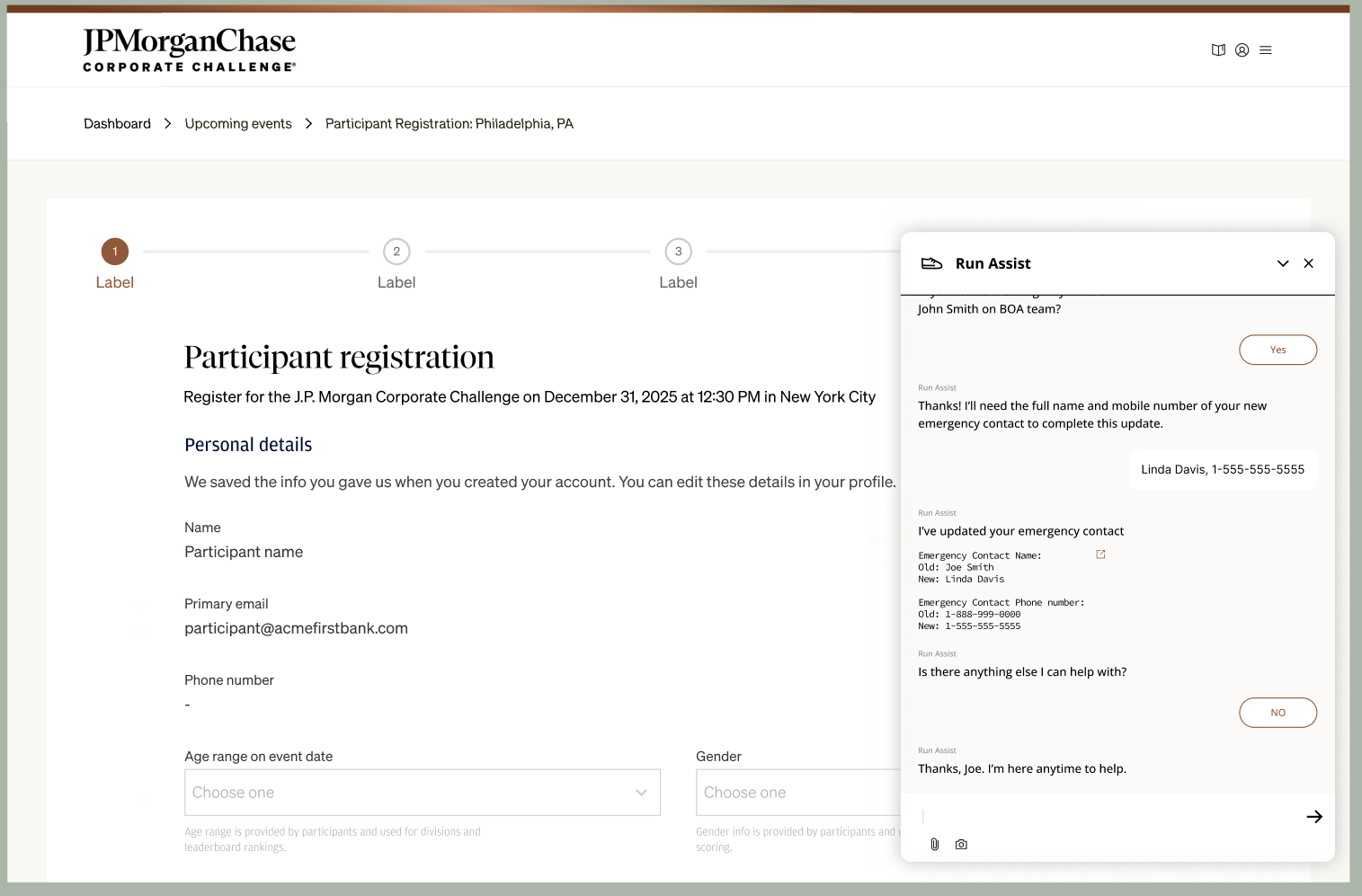The width and height of the screenshot is (1362, 896).
Task: Open the user account profile icon
Action: click(1242, 50)
